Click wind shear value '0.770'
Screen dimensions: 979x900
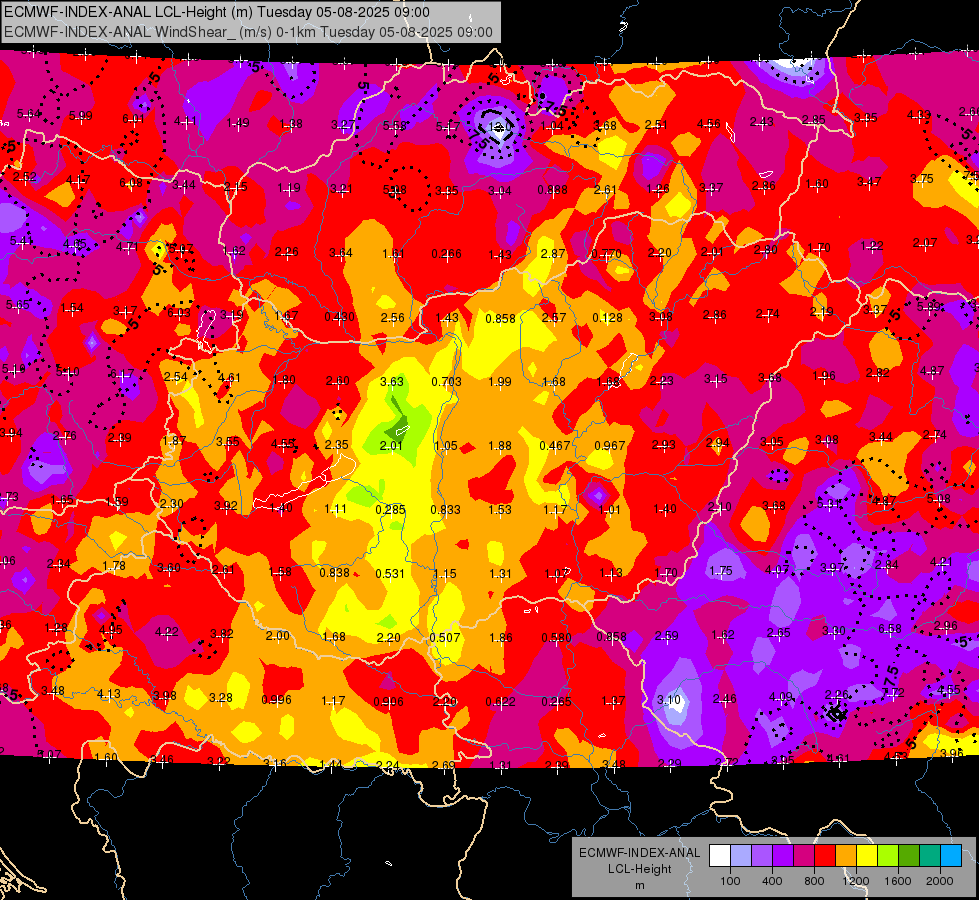606,254
